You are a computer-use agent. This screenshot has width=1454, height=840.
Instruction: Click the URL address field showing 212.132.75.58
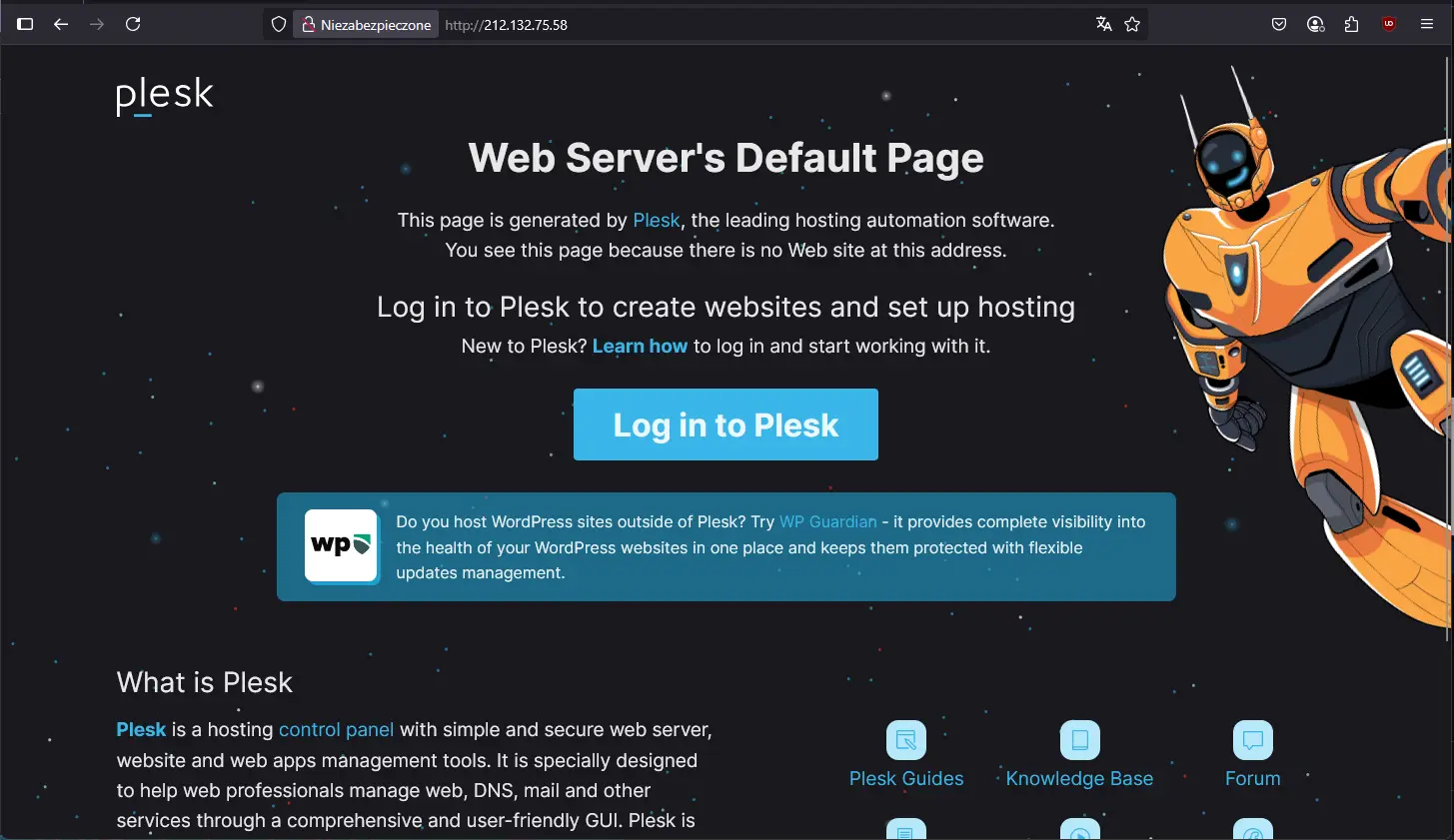tap(764, 25)
